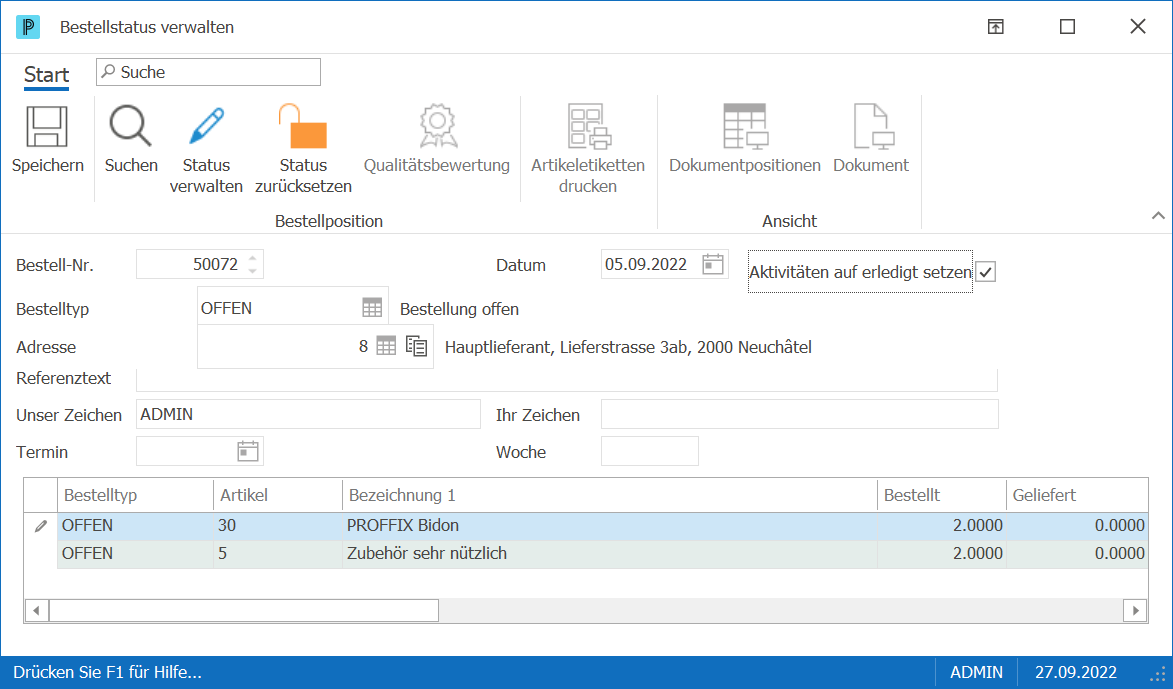Open Qualitätsbewertung badge icon
Viewport: 1173px width, 689px height.
click(438, 126)
